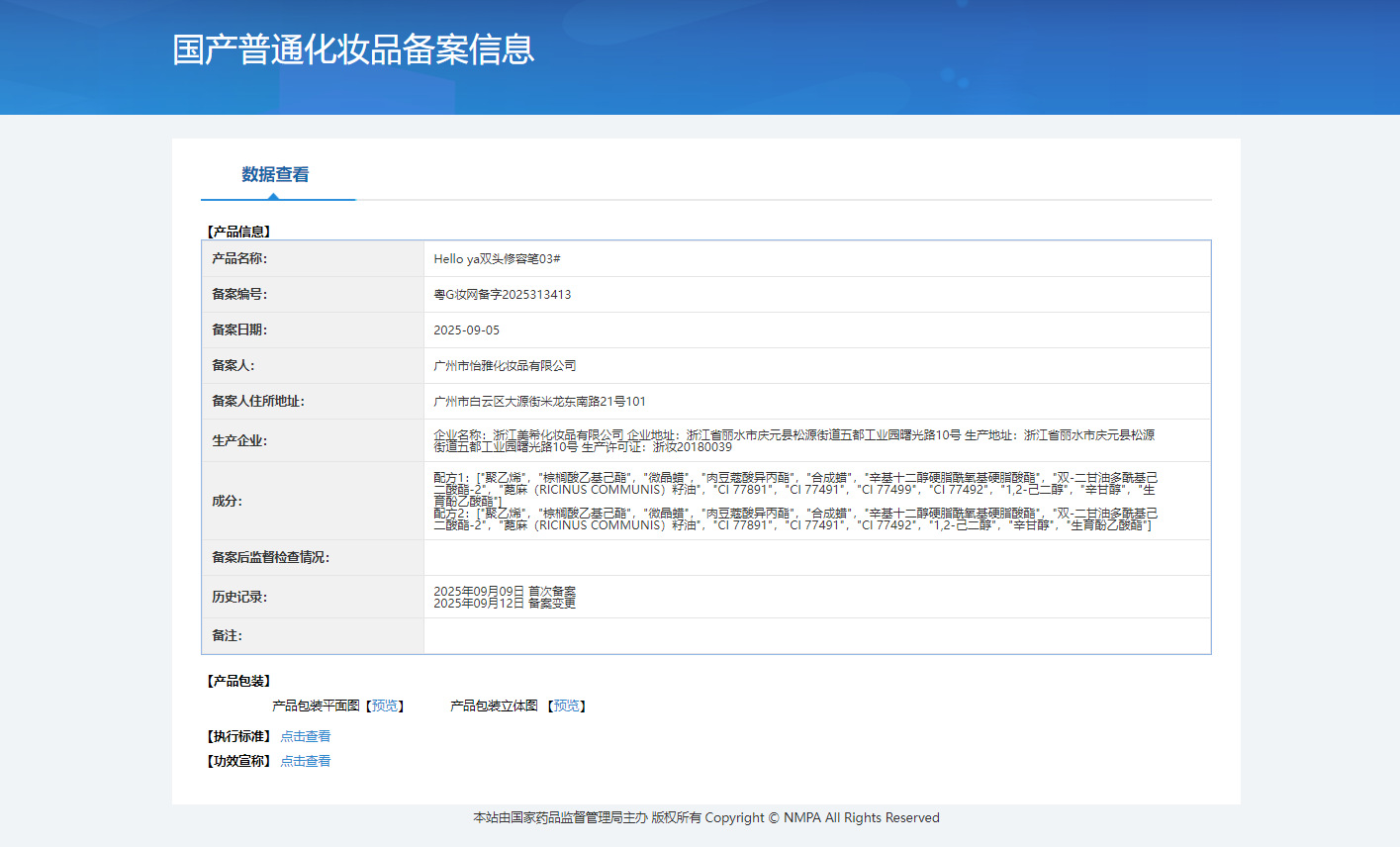
Task: Click manufacturer text 浙江美希化妆品有限公司
Action: [x=559, y=435]
